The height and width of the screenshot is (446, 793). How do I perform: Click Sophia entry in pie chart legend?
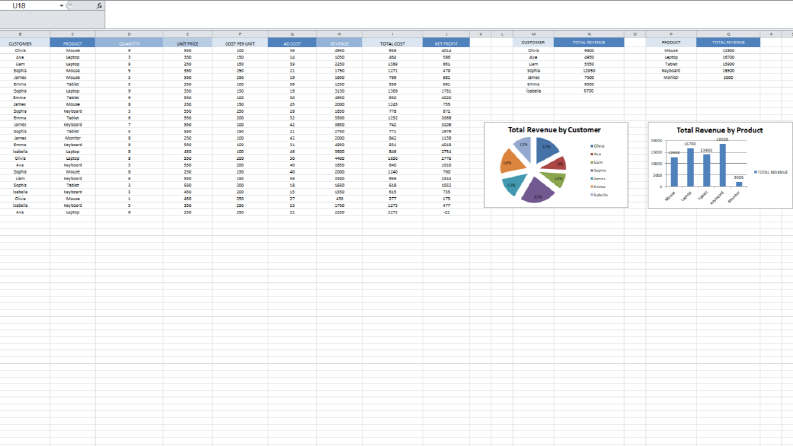pos(598,170)
